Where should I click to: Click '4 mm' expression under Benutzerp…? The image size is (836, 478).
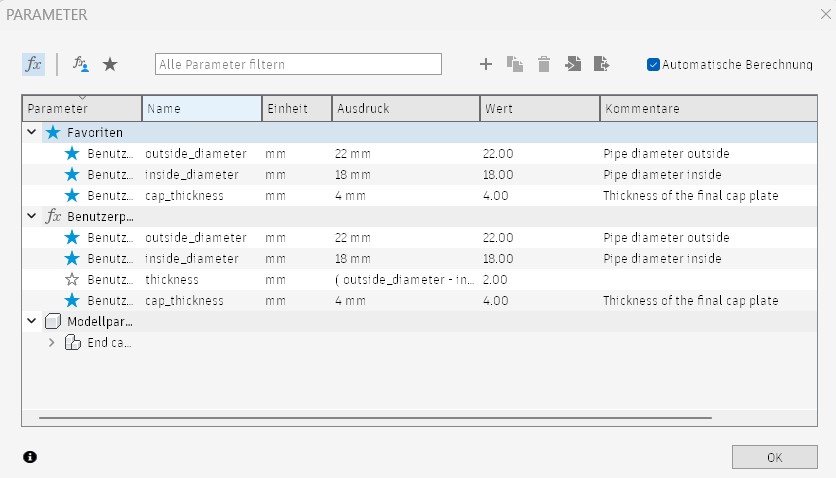(x=350, y=301)
